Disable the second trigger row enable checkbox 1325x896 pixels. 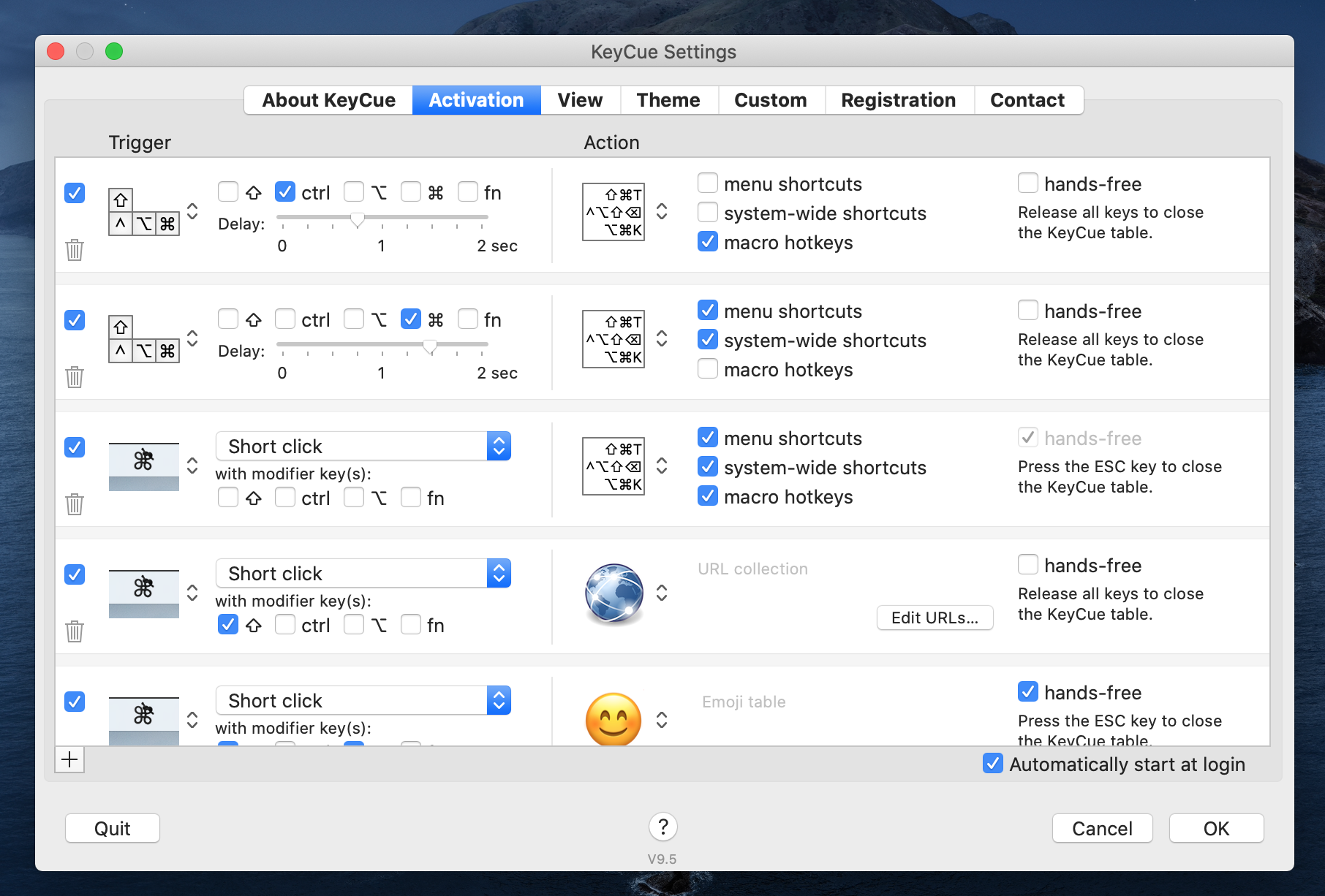click(75, 320)
